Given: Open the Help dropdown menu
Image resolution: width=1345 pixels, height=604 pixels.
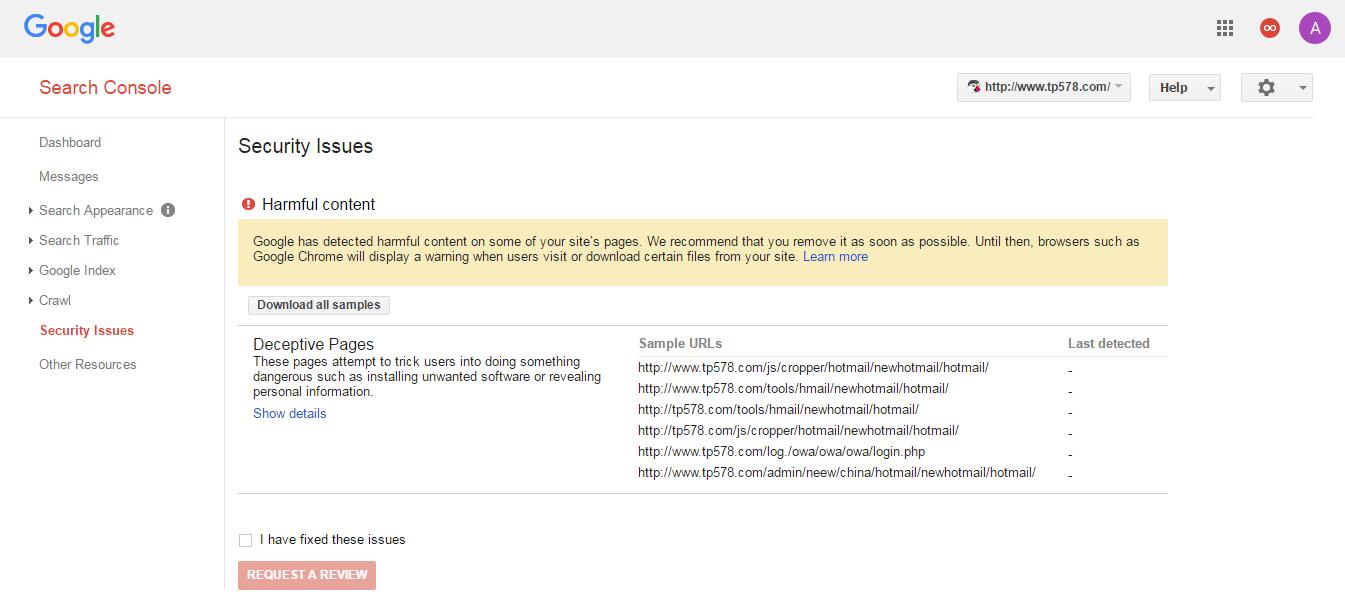Looking at the screenshot, I should point(1184,87).
